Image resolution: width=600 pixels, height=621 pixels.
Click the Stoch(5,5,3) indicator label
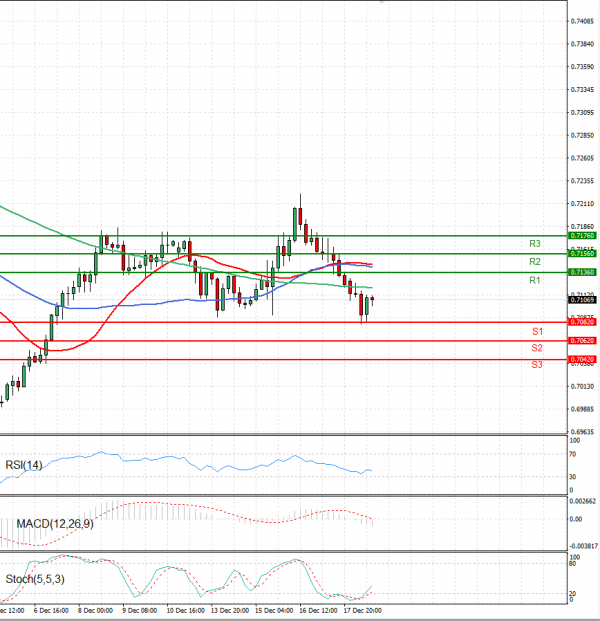pyautogui.click(x=35, y=579)
